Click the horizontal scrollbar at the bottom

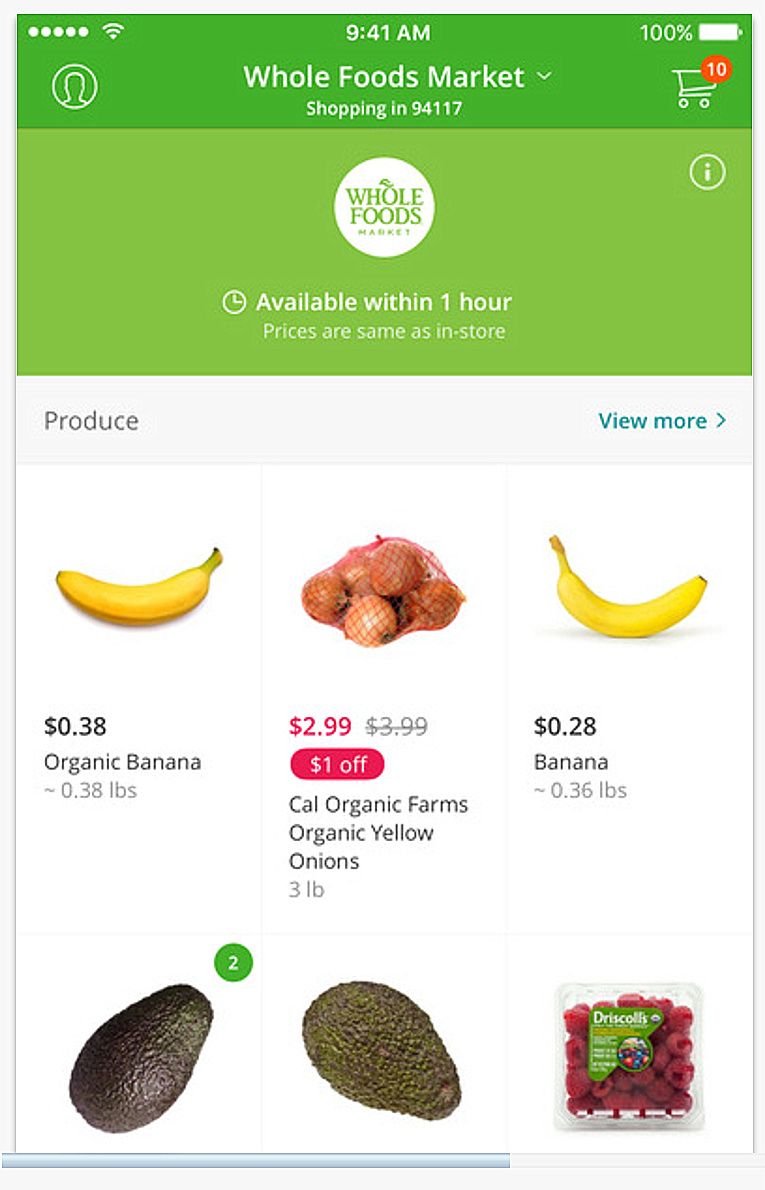click(256, 1160)
